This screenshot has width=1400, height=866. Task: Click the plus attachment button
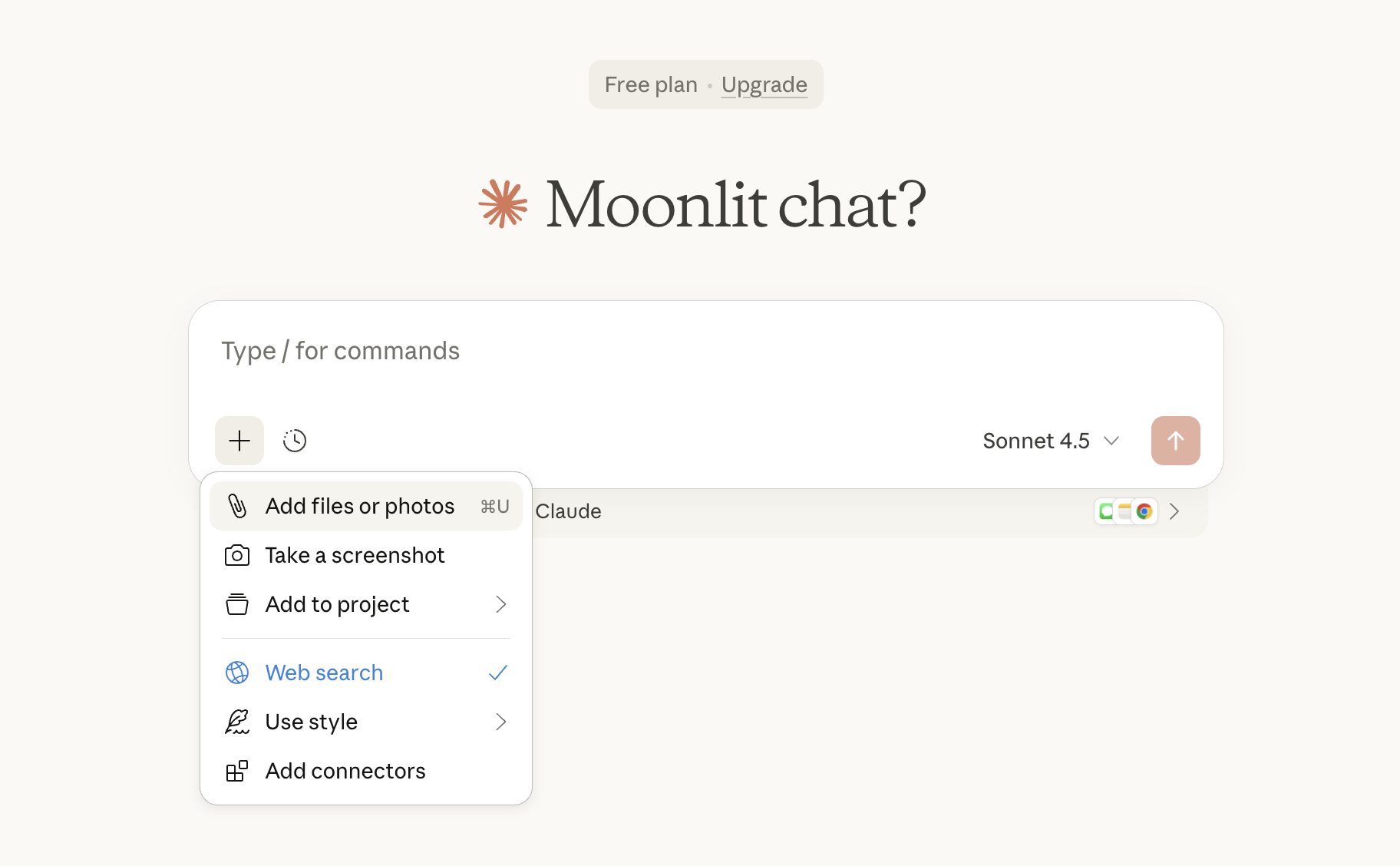pyautogui.click(x=239, y=441)
